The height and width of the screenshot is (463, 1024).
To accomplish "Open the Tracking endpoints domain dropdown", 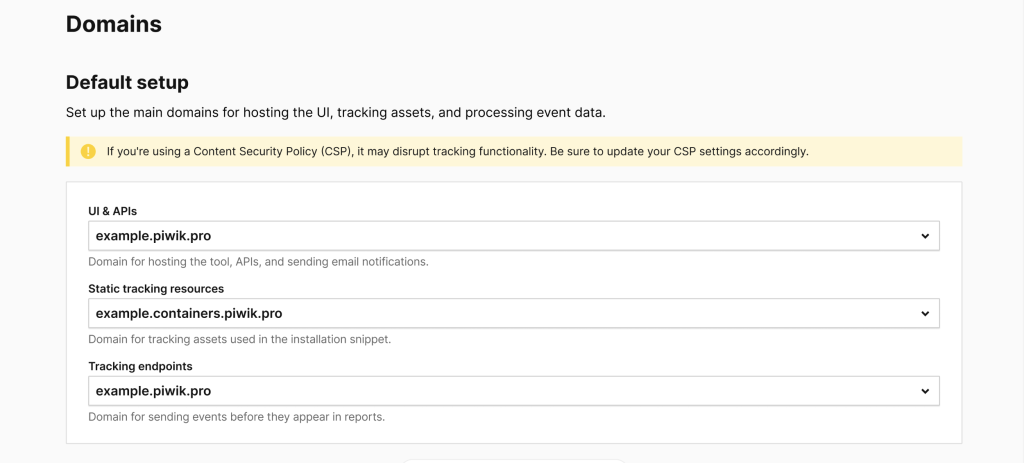I will (x=514, y=391).
